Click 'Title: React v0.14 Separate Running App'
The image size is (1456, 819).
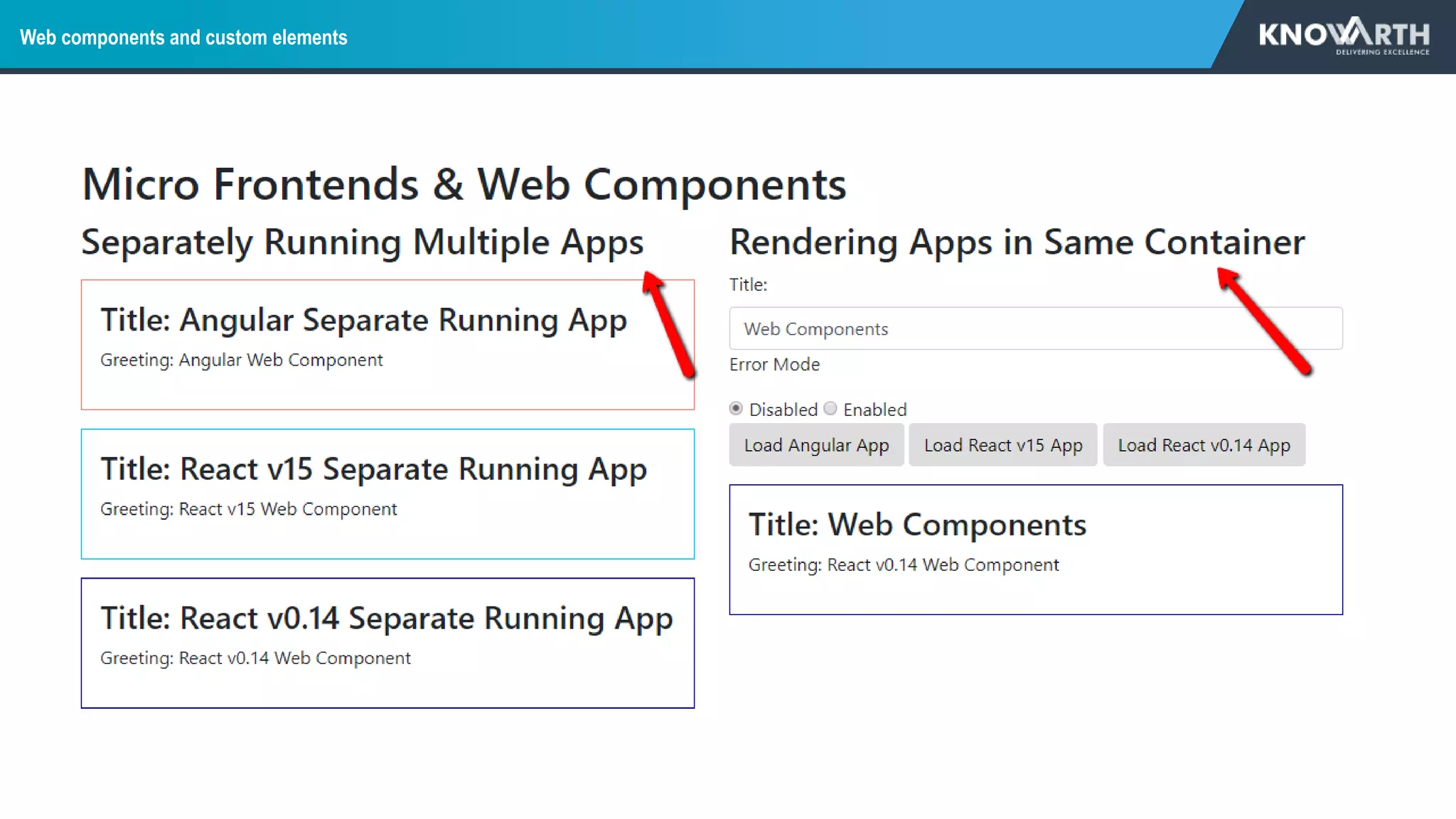click(x=387, y=619)
